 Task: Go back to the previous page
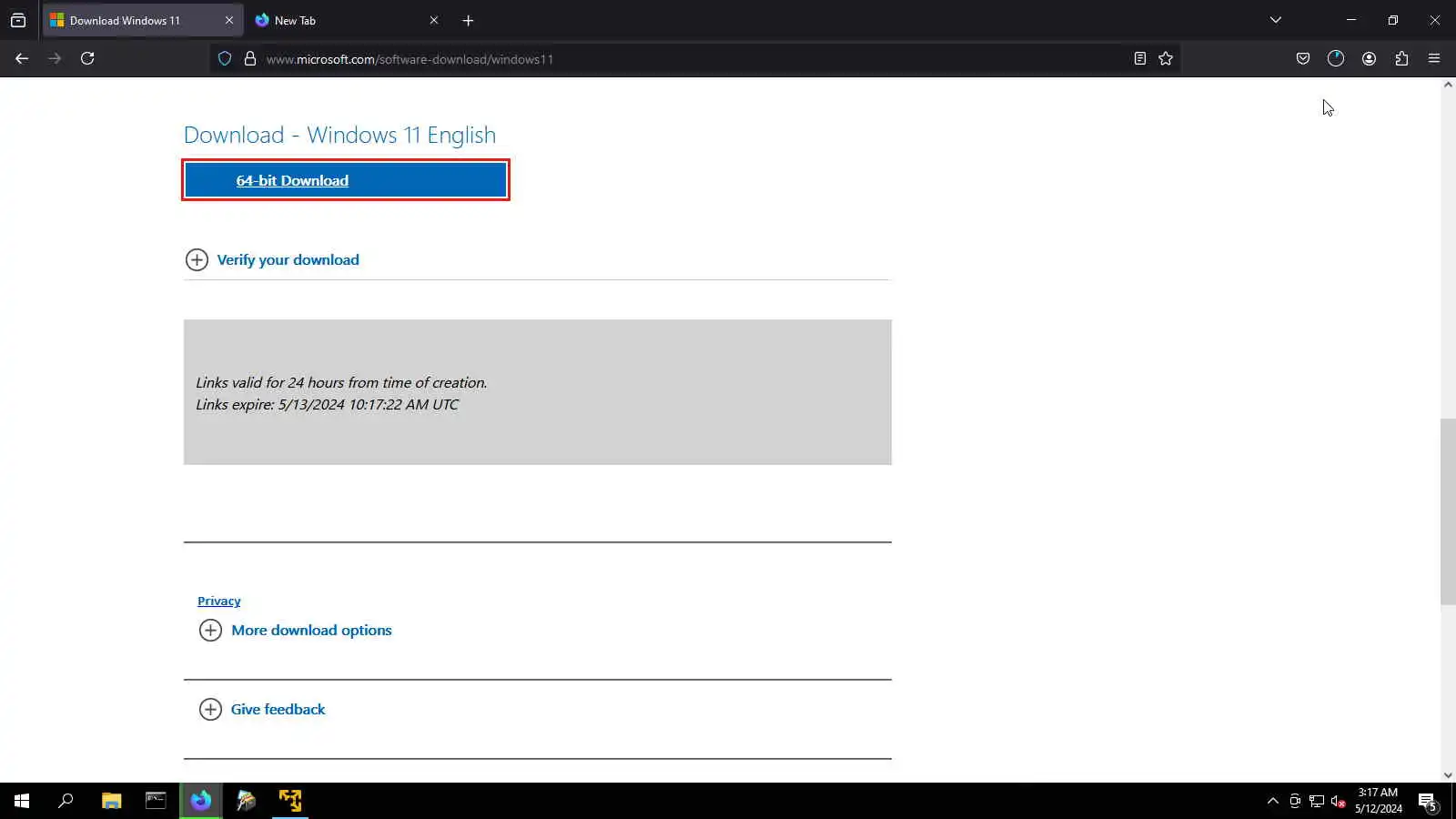(x=22, y=58)
